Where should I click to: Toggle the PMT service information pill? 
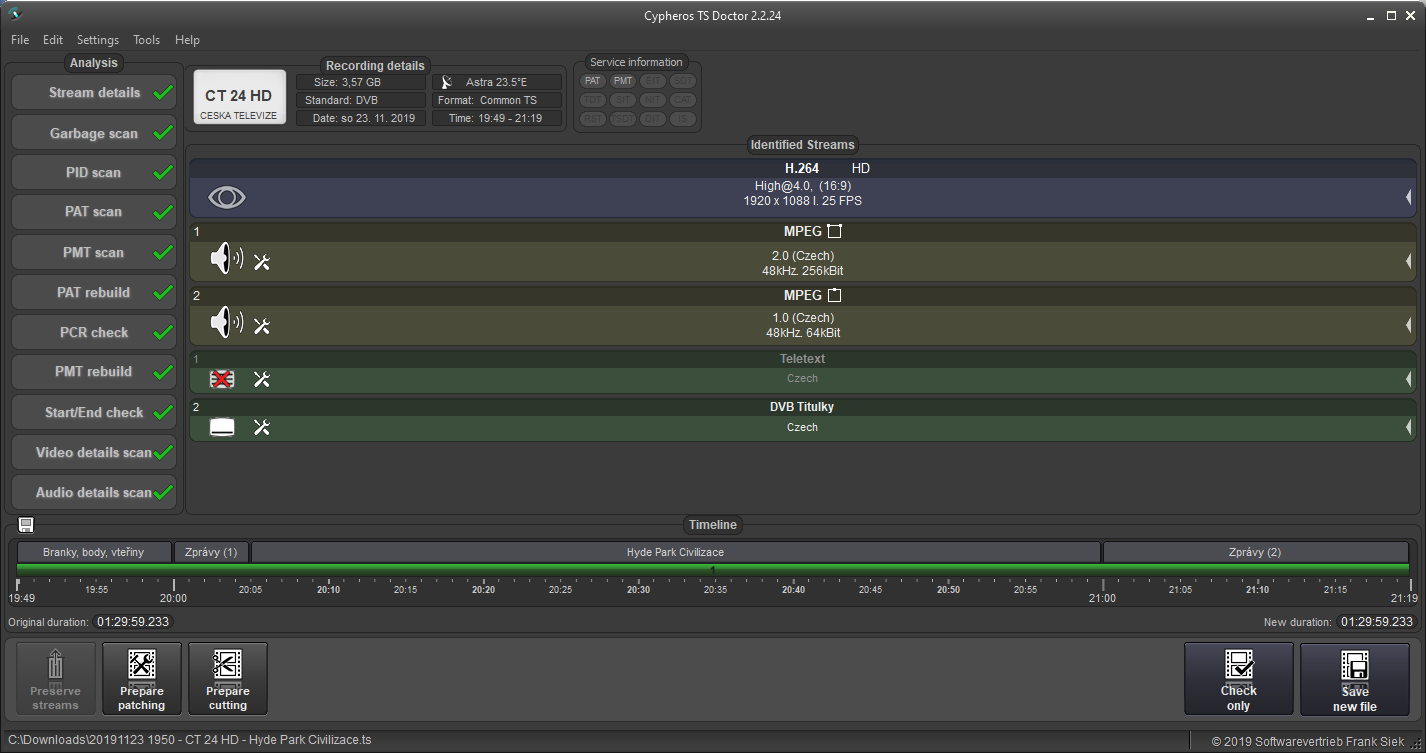[623, 81]
